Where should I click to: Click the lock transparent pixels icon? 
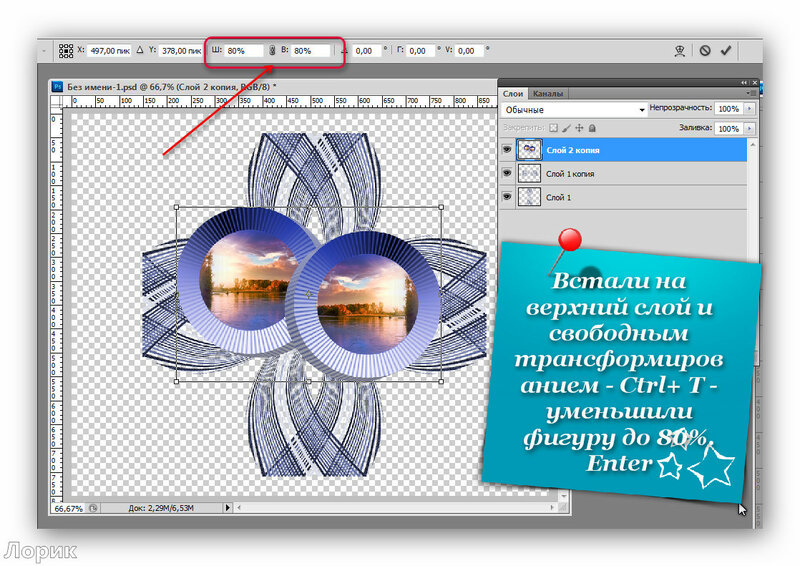coord(554,128)
